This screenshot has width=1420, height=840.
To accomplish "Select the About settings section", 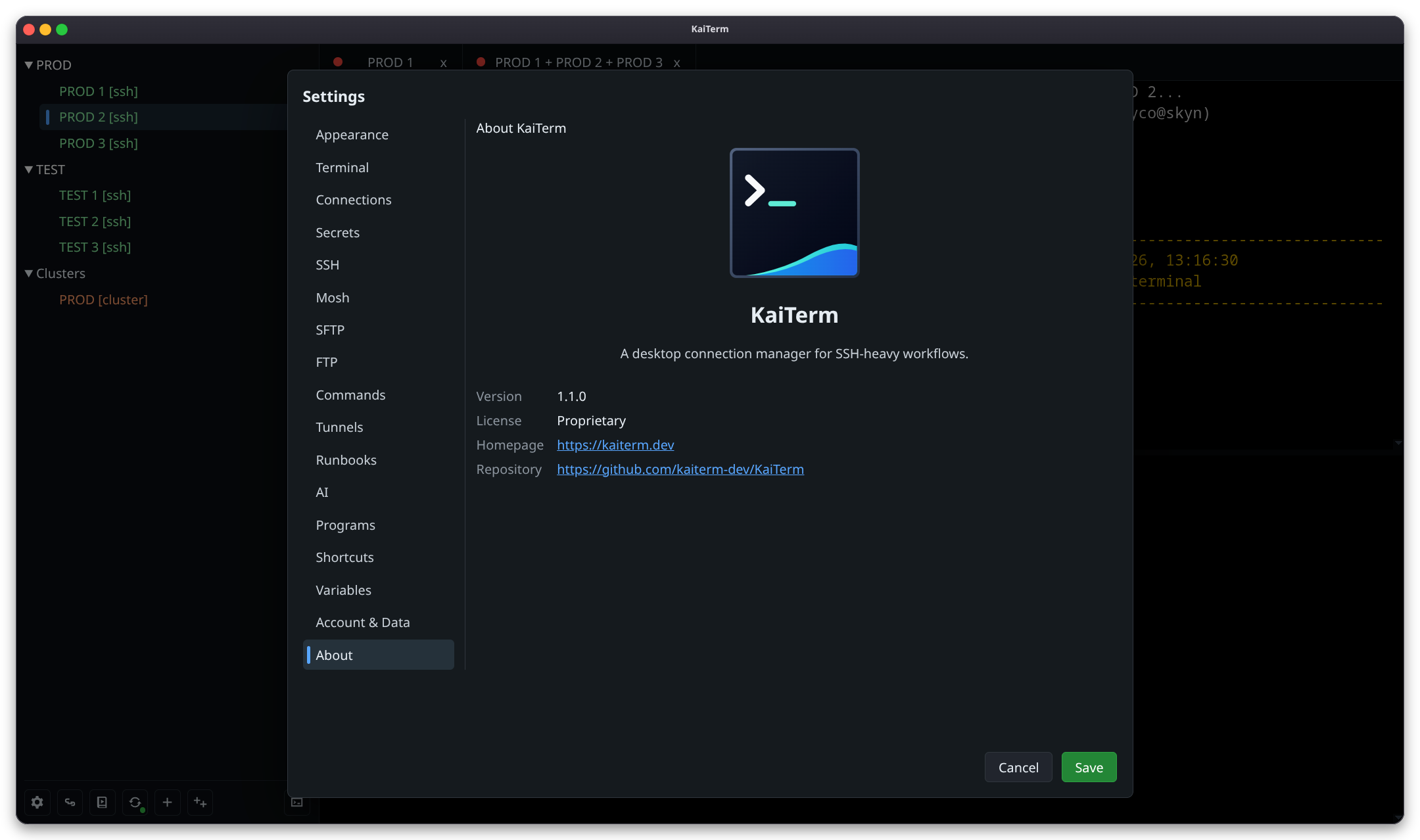I will [x=379, y=655].
